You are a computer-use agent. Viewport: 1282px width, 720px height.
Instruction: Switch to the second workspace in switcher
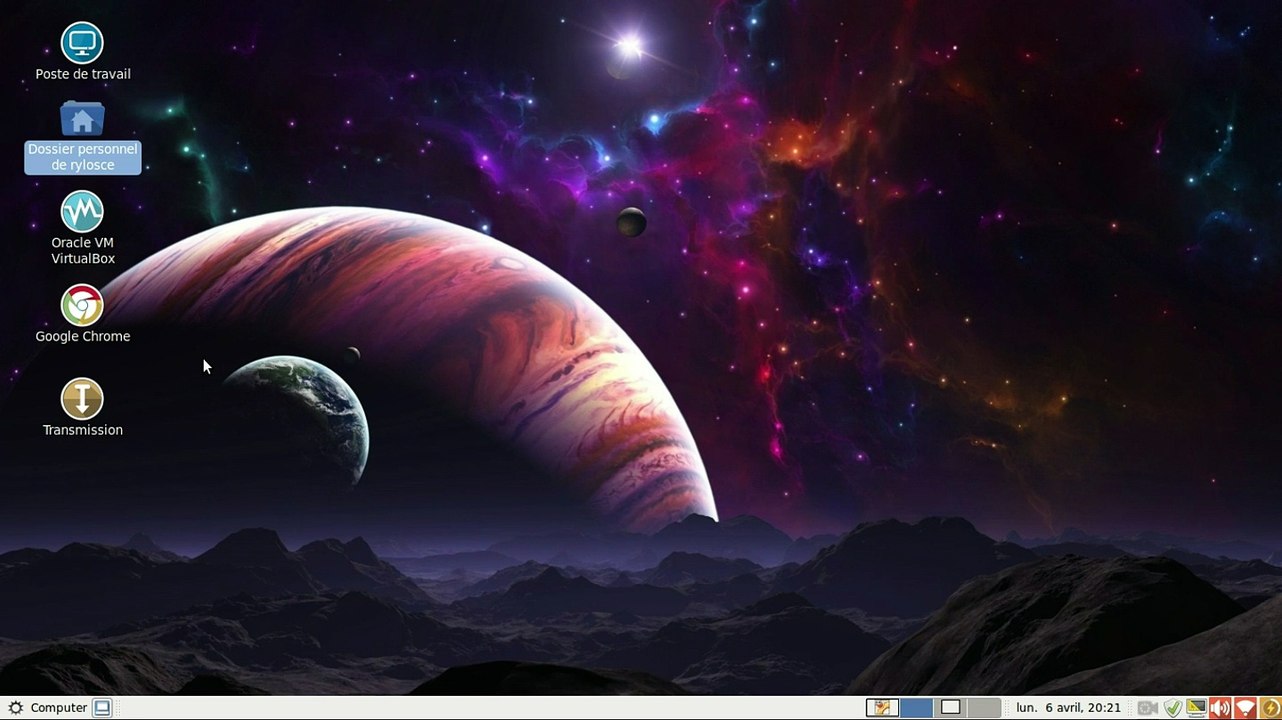coord(916,708)
